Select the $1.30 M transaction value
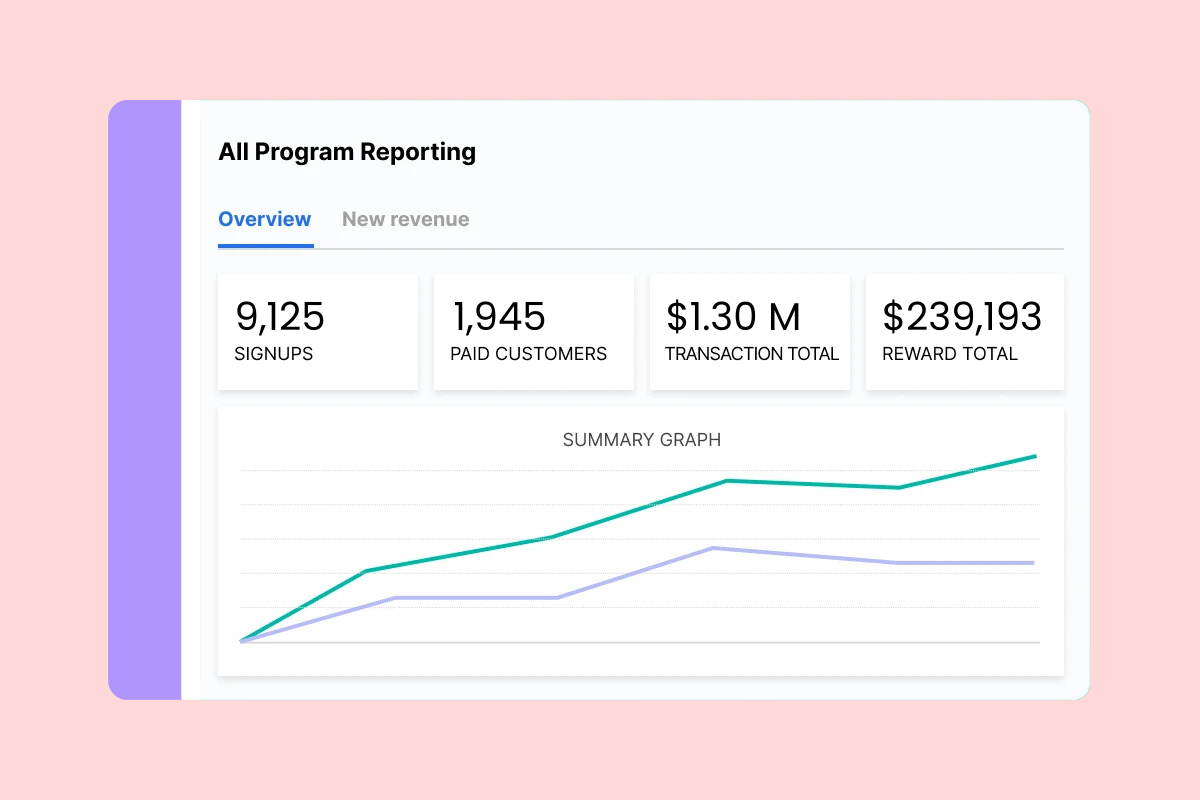Viewport: 1200px width, 800px height. tap(733, 317)
